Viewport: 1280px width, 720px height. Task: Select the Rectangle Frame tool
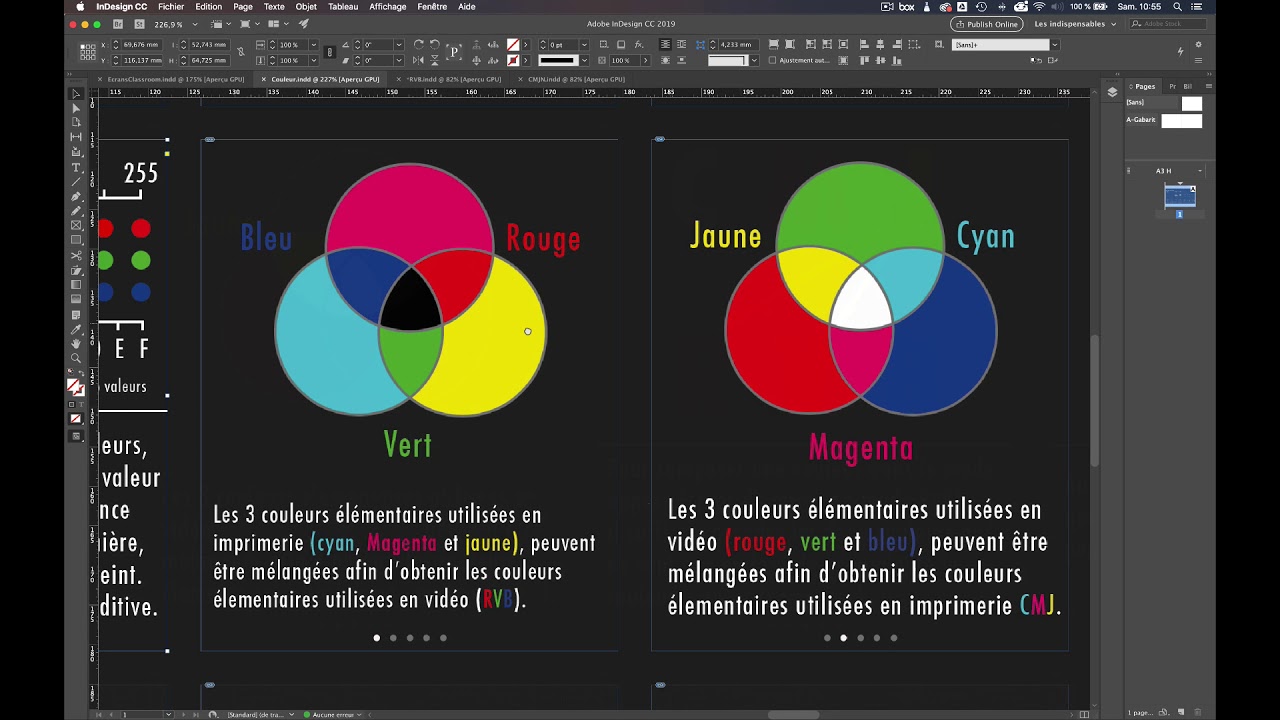pyautogui.click(x=76, y=226)
